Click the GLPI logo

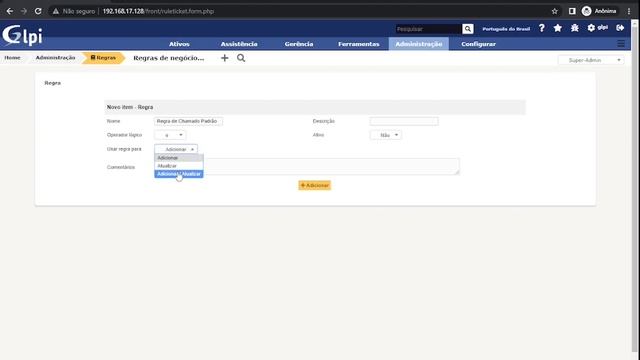pyautogui.click(x=22, y=35)
